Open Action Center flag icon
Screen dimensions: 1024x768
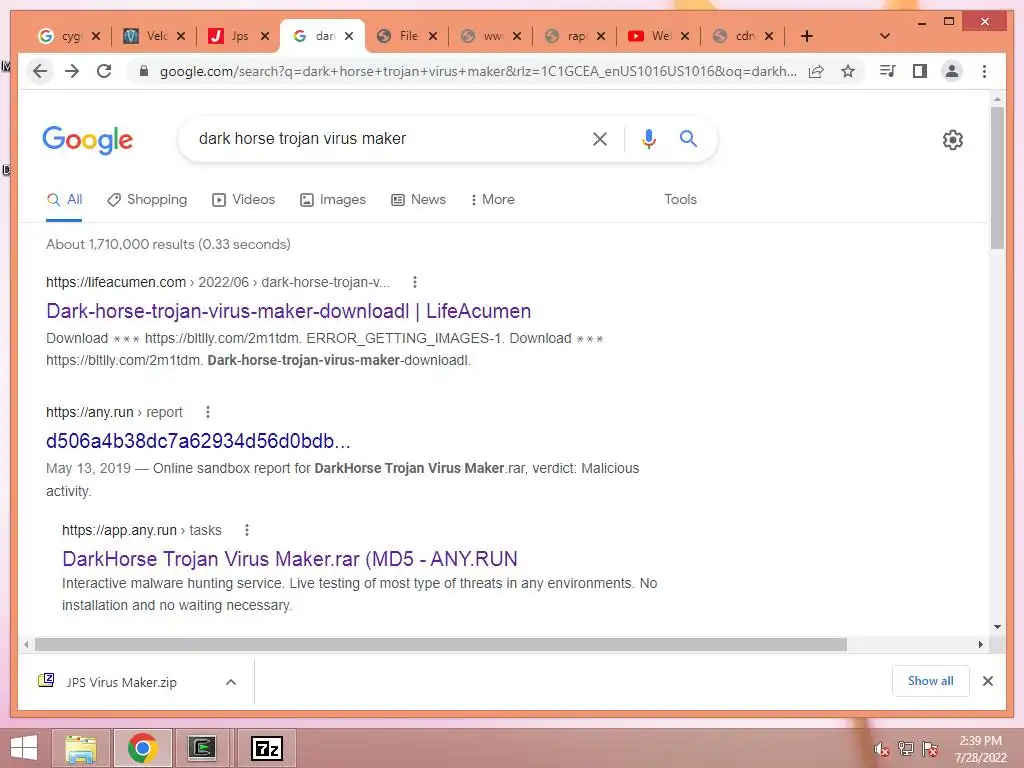pyautogui.click(x=930, y=749)
